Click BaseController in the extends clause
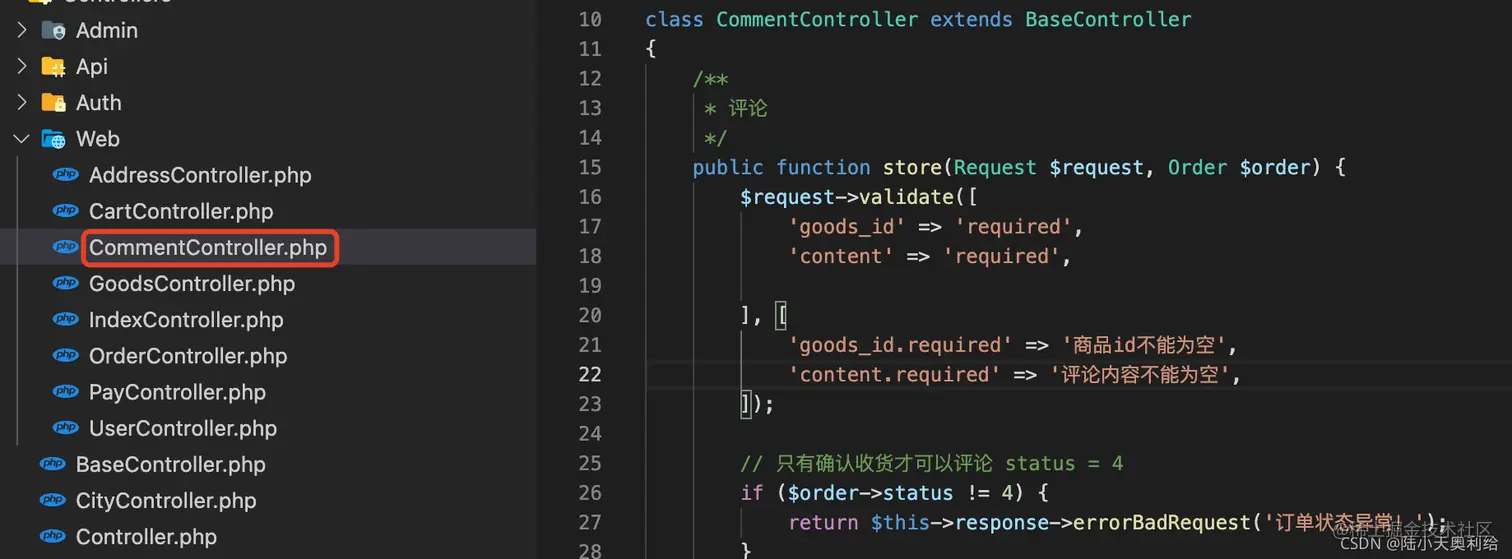Image resolution: width=1512 pixels, height=559 pixels. (1108, 19)
